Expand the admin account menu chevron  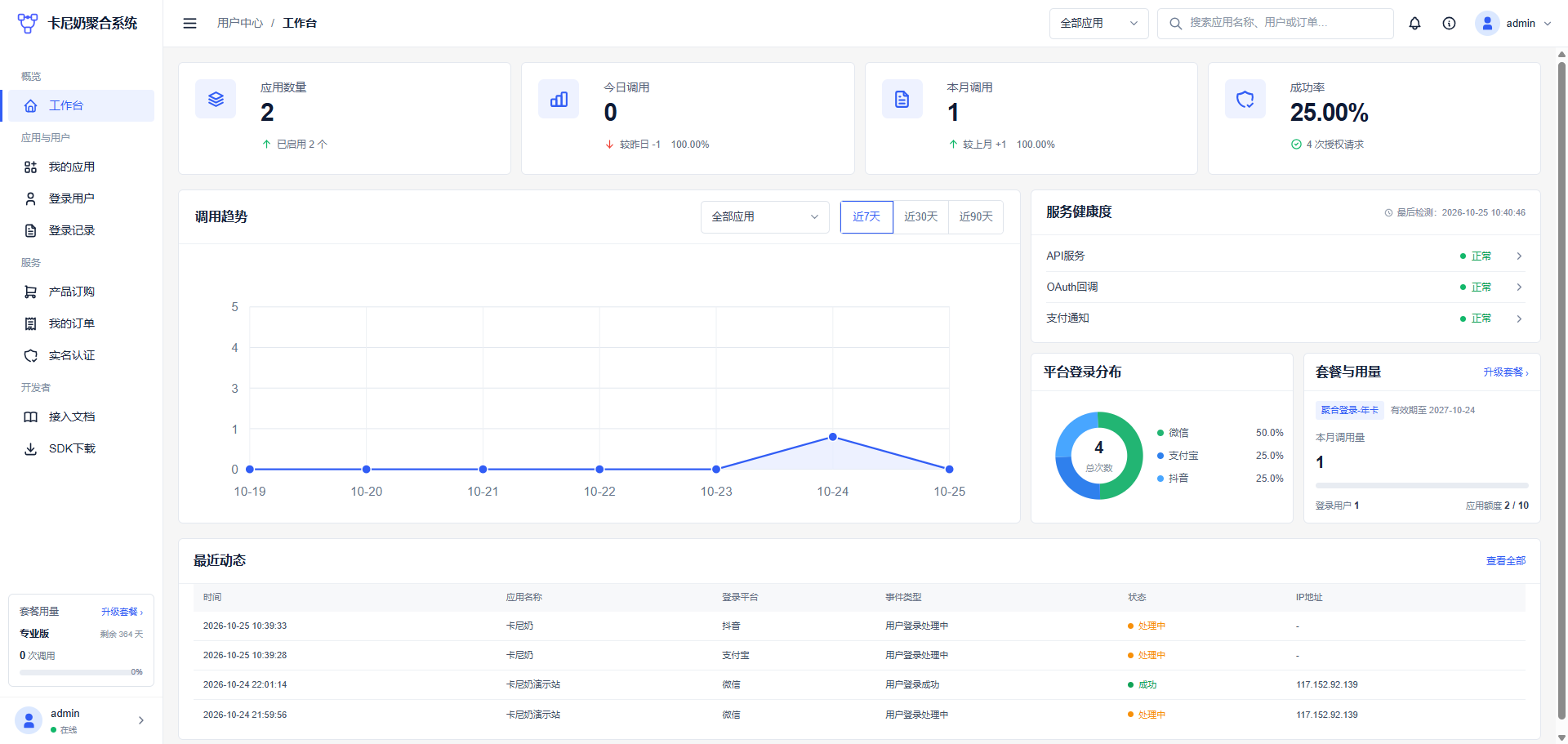1547,23
